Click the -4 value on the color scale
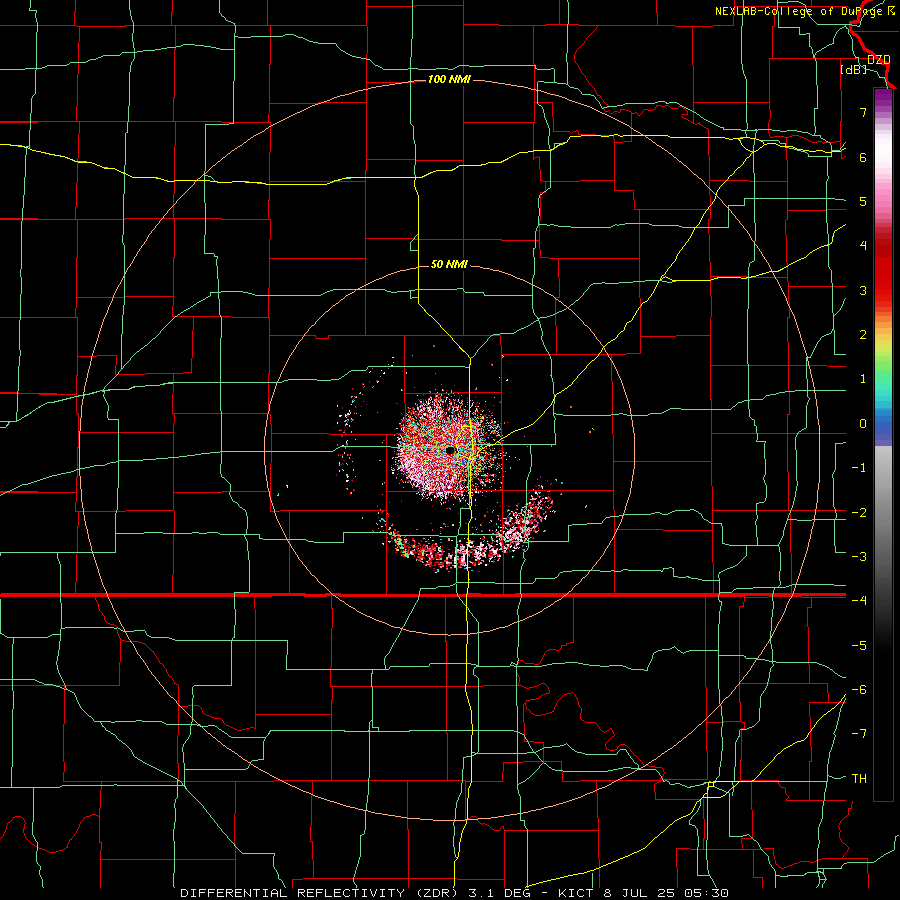The height and width of the screenshot is (900, 900). point(859,600)
